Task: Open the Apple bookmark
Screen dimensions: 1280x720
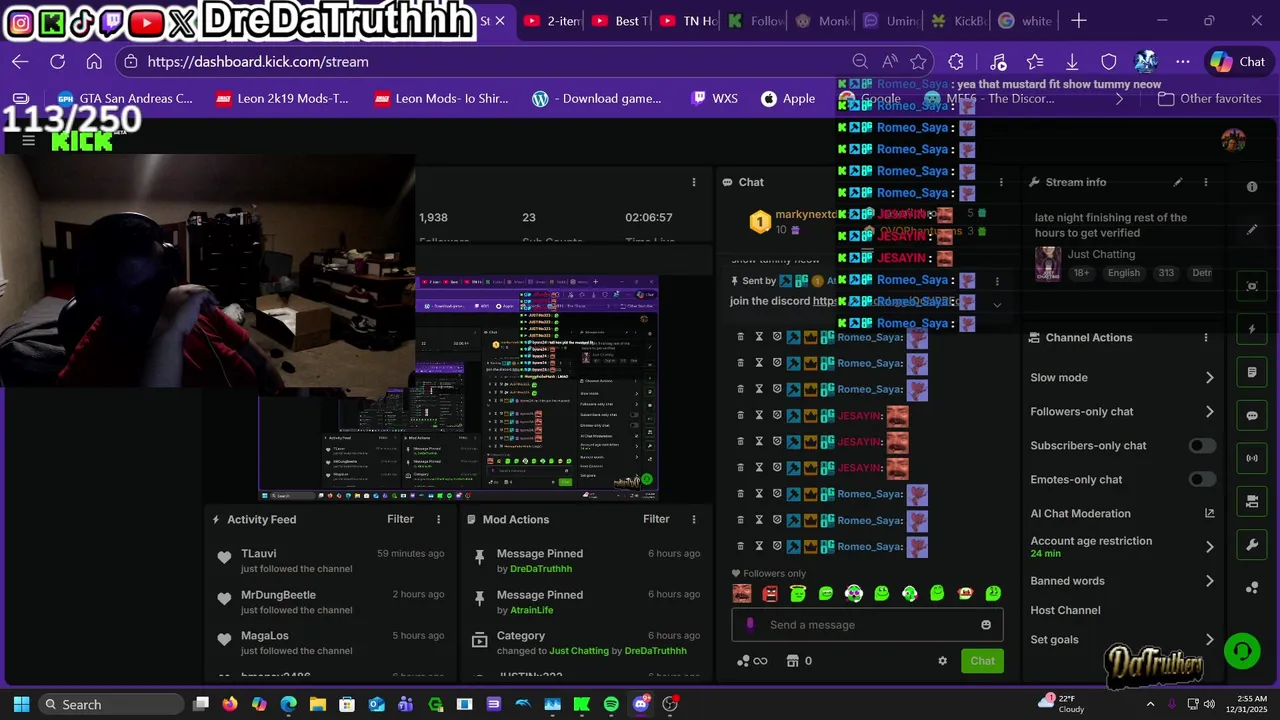Action: point(788,99)
